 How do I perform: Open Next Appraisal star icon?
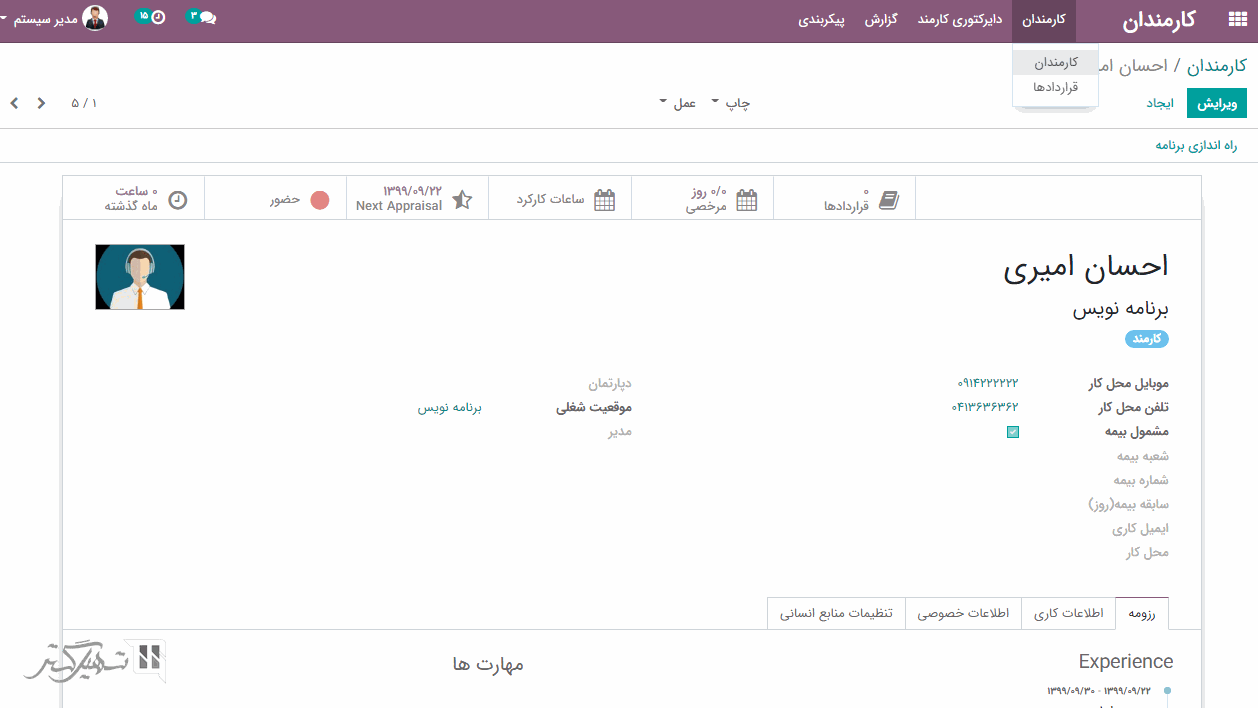pyautogui.click(x=462, y=200)
